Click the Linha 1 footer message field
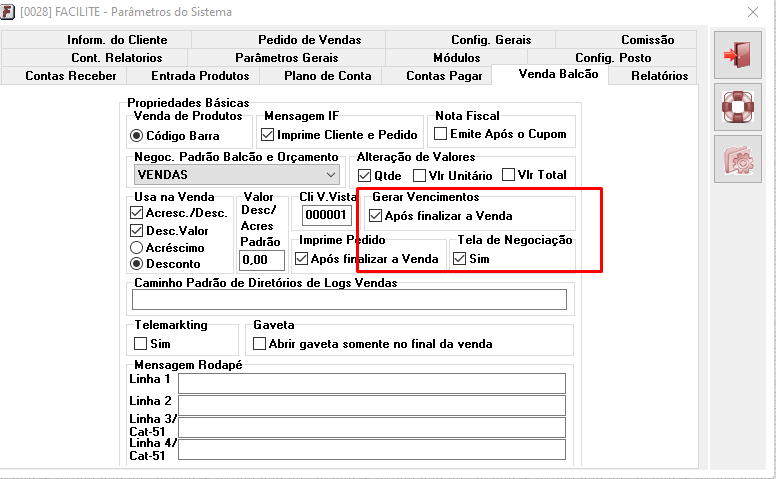The height and width of the screenshot is (479, 776). coord(372,383)
